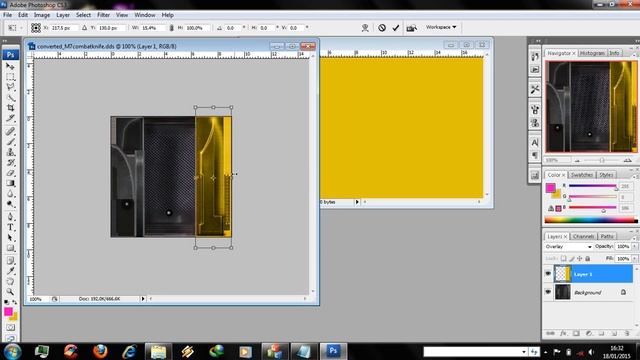Toggle lock transparent pixels
640x360 pixels.
pyautogui.click(x=563, y=258)
